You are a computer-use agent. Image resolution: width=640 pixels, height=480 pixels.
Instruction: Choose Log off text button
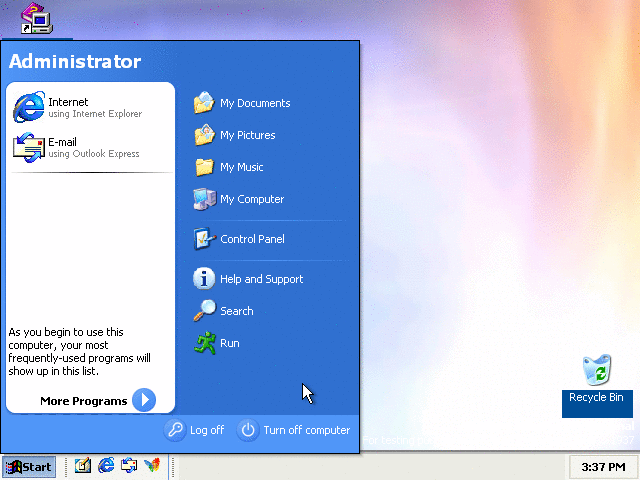click(x=207, y=430)
